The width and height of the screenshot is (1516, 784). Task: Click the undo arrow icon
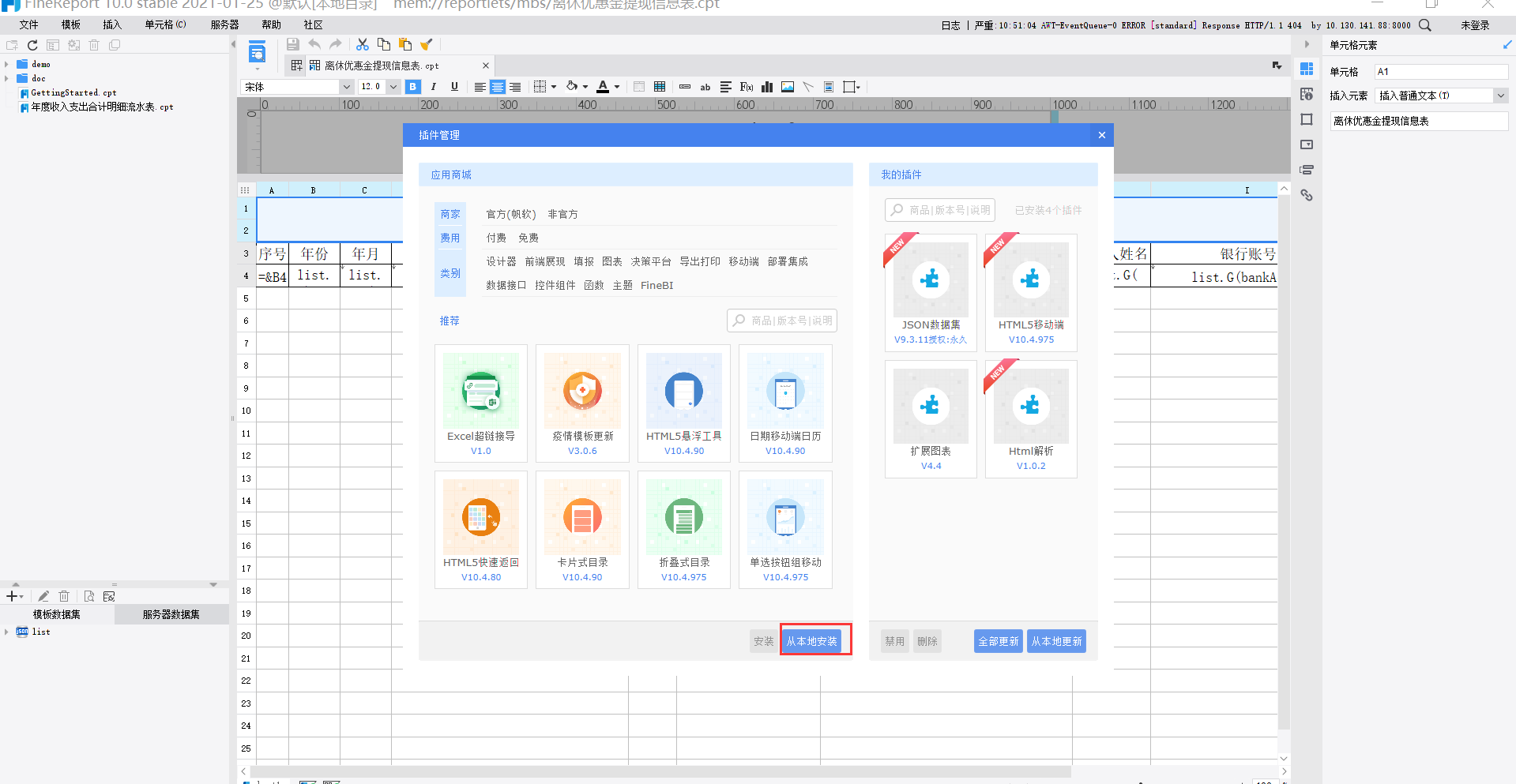pyautogui.click(x=314, y=44)
